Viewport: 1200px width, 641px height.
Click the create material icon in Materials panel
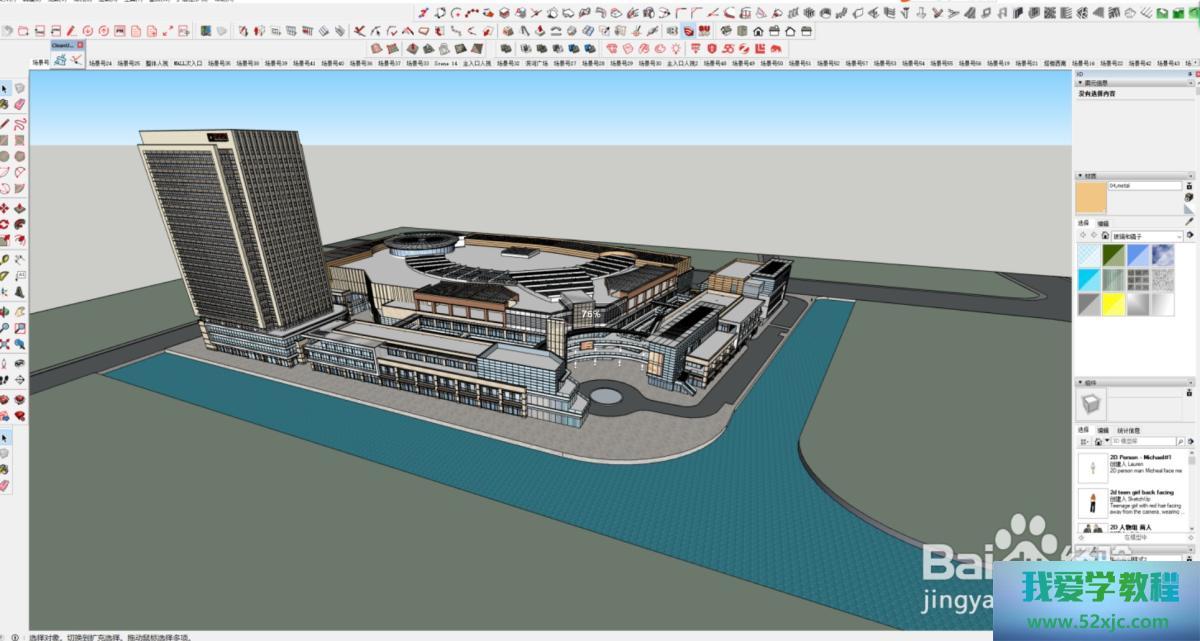pyautogui.click(x=1189, y=198)
